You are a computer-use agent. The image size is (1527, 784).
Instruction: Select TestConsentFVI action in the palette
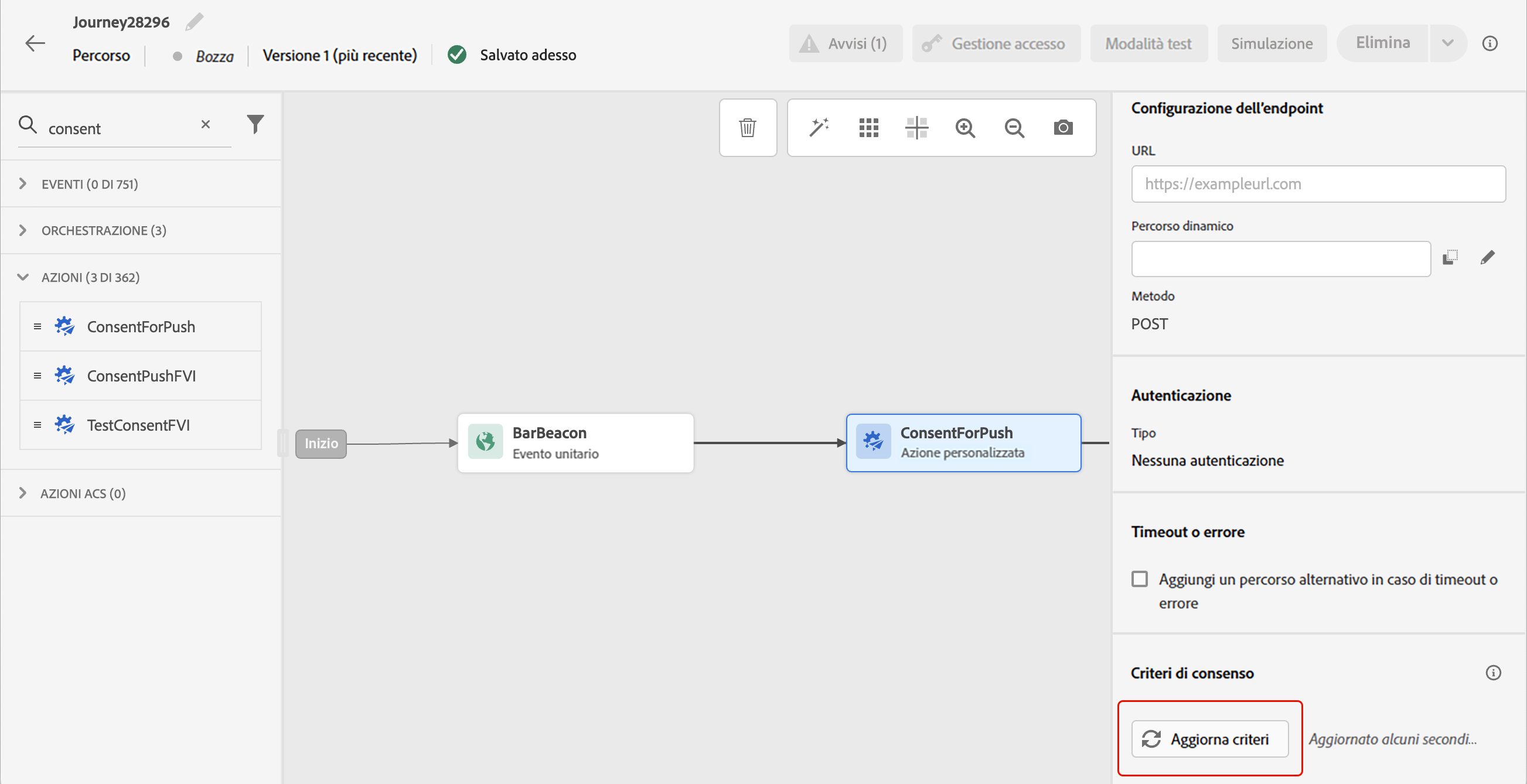click(x=138, y=425)
